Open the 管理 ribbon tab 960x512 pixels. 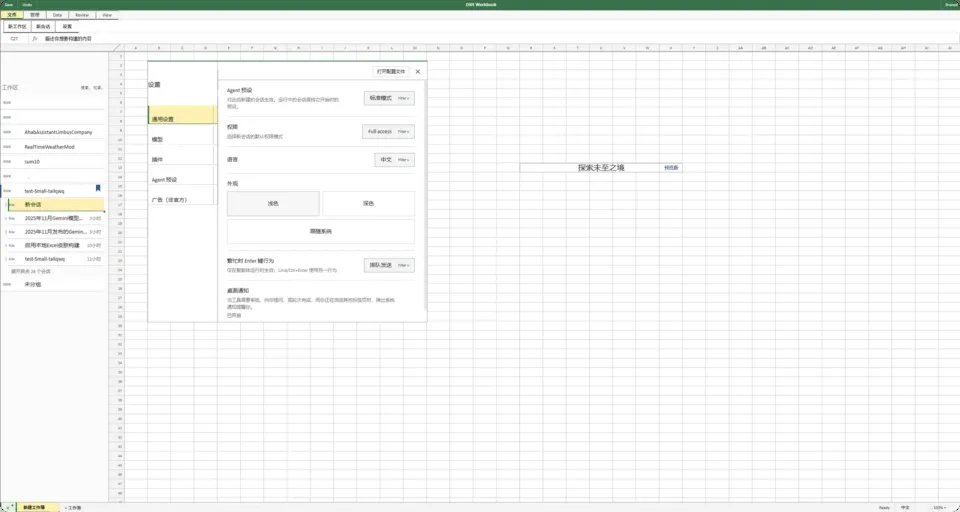point(35,14)
